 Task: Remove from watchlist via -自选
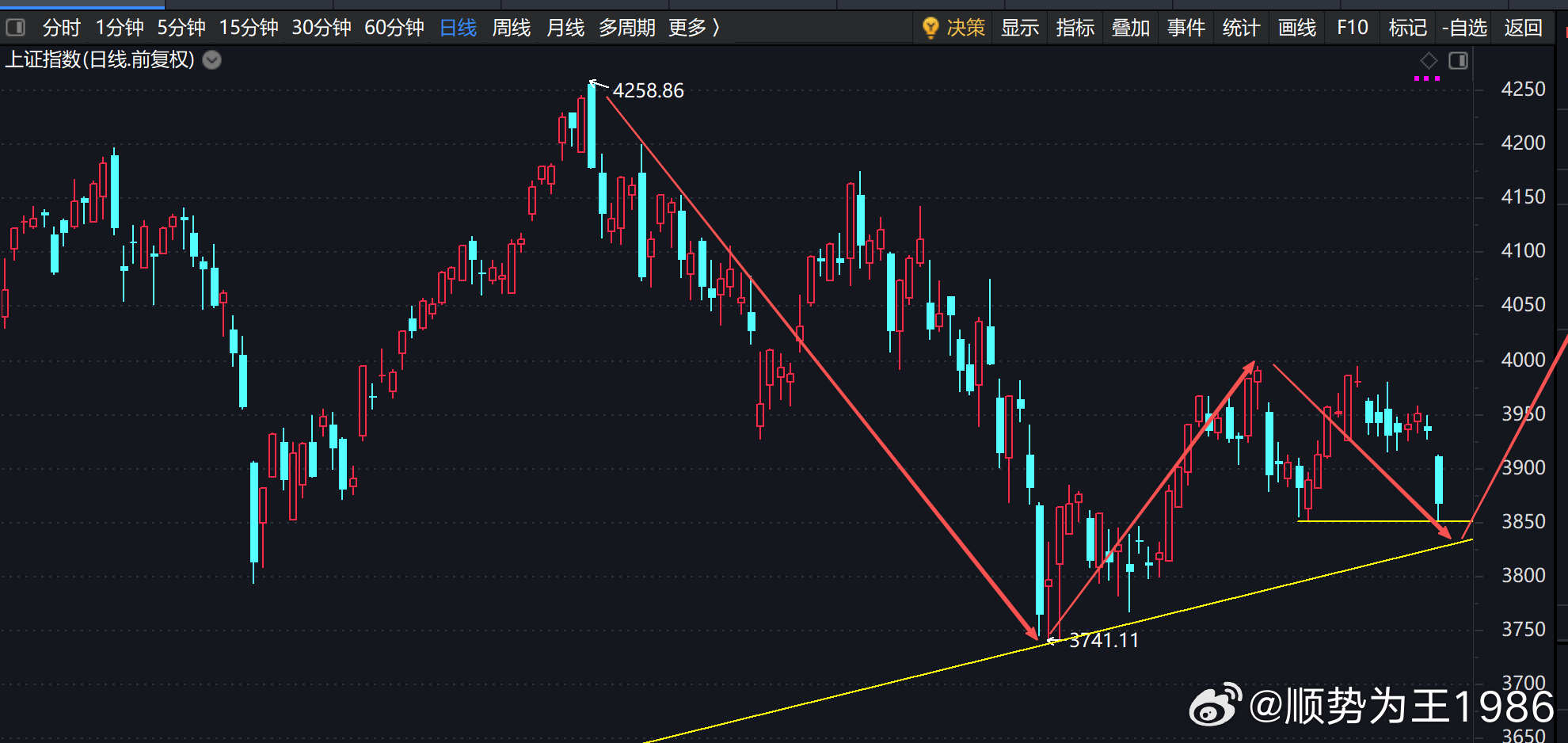(1465, 29)
